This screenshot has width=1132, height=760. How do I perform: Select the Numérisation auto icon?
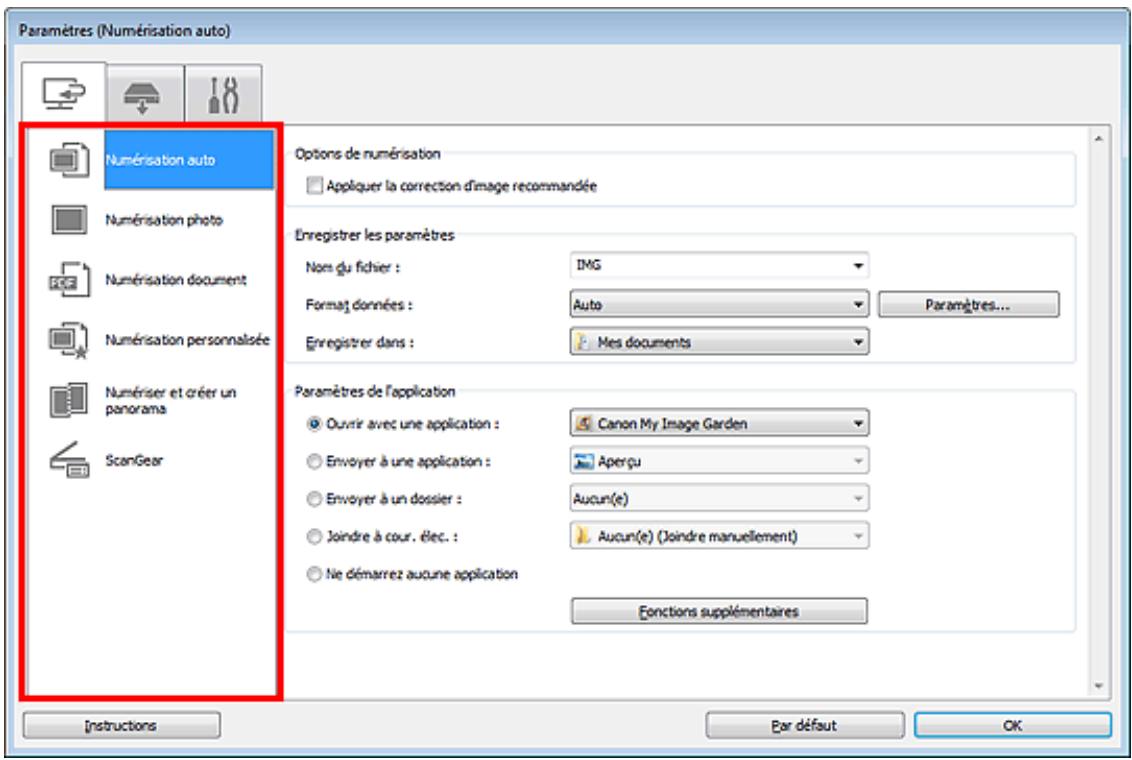point(66,160)
